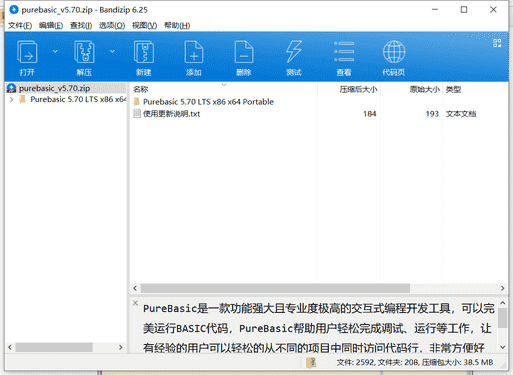Click the Bandizip app icon in title bar
Viewport: 513px width, 375px height.
click(x=14, y=10)
